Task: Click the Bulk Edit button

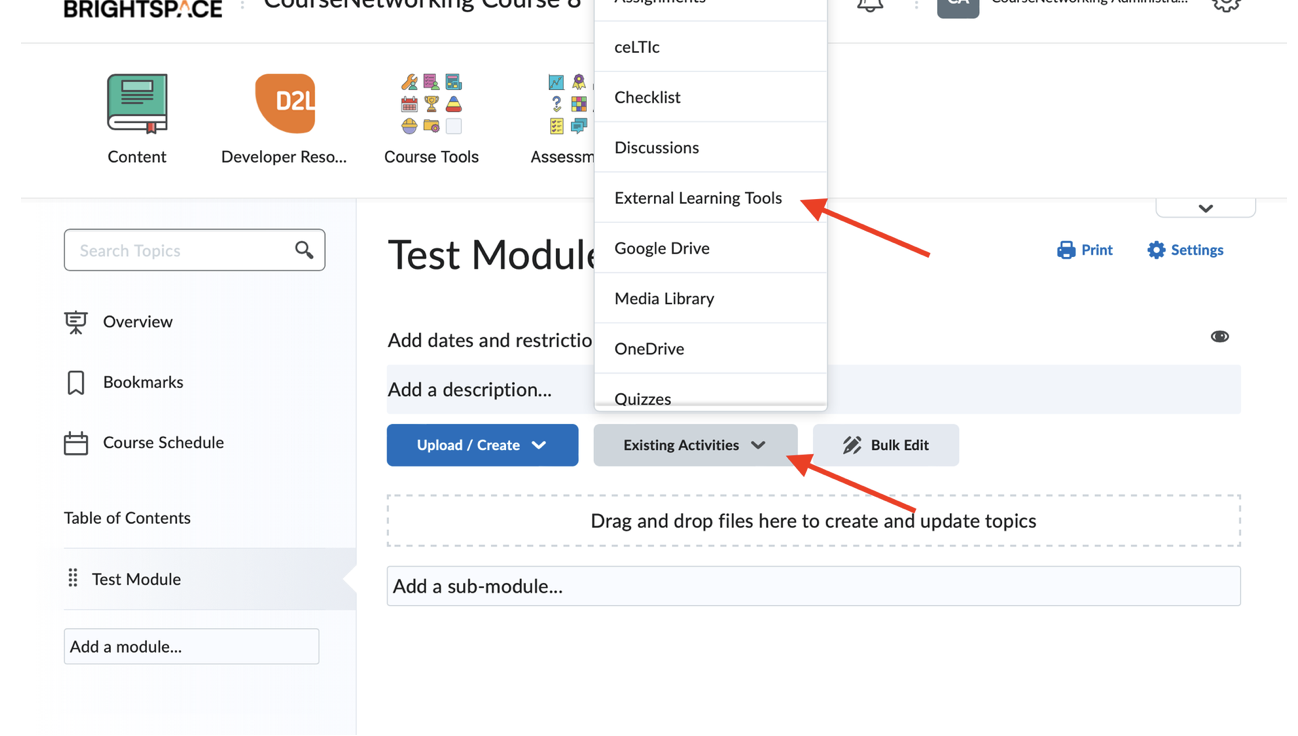Action: coord(885,445)
